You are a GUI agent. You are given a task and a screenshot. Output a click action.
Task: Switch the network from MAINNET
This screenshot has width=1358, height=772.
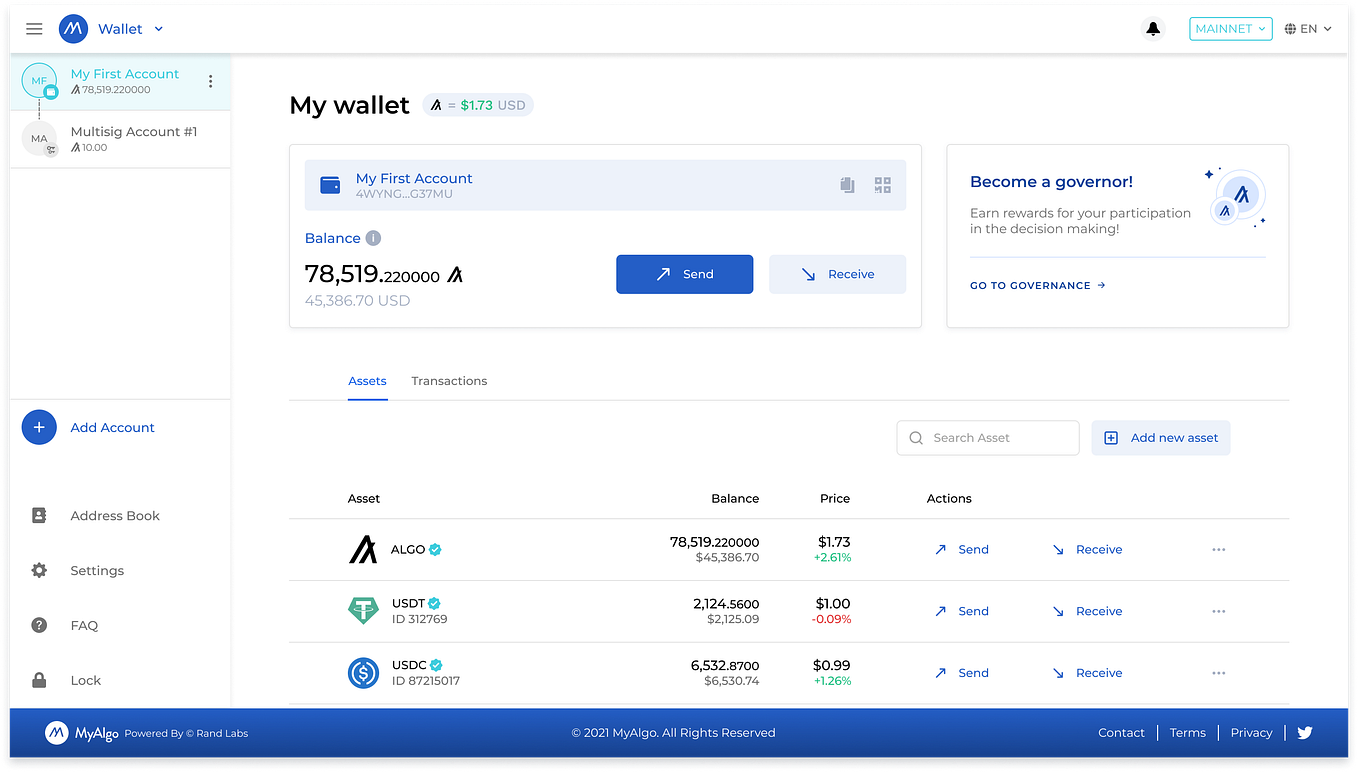tap(1230, 28)
